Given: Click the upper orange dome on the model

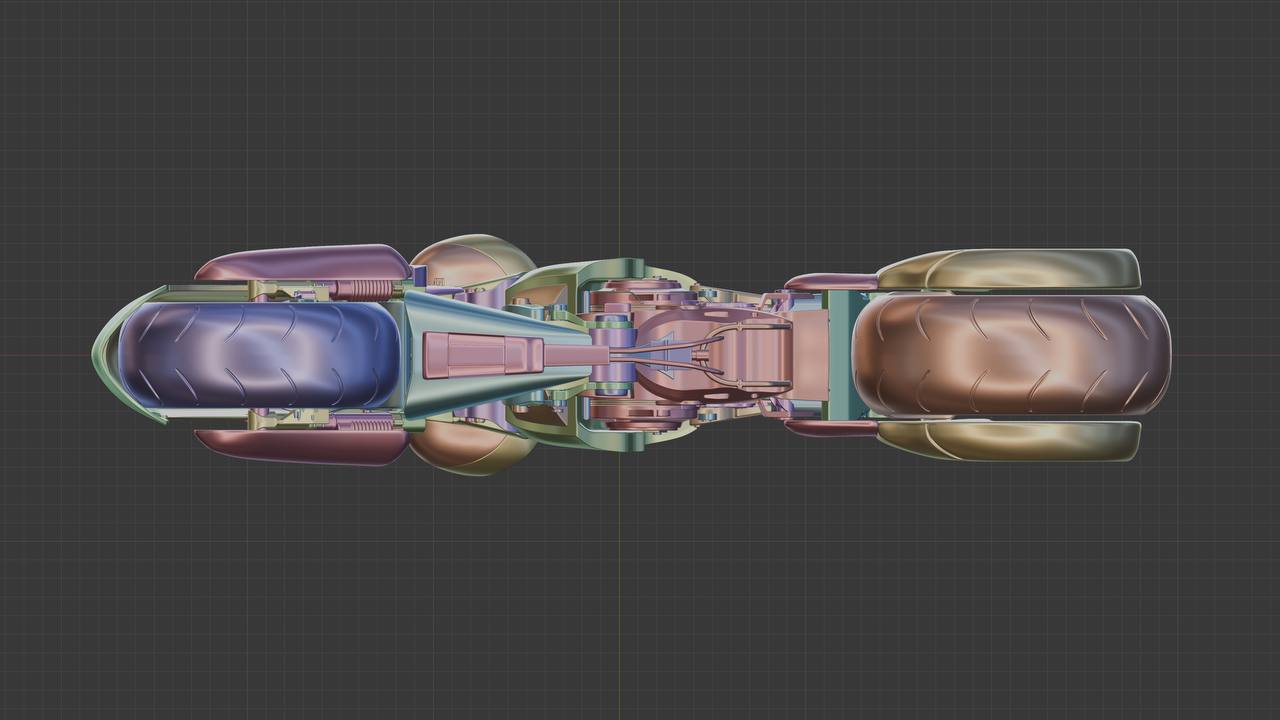Looking at the screenshot, I should pyautogui.click(x=470, y=260).
